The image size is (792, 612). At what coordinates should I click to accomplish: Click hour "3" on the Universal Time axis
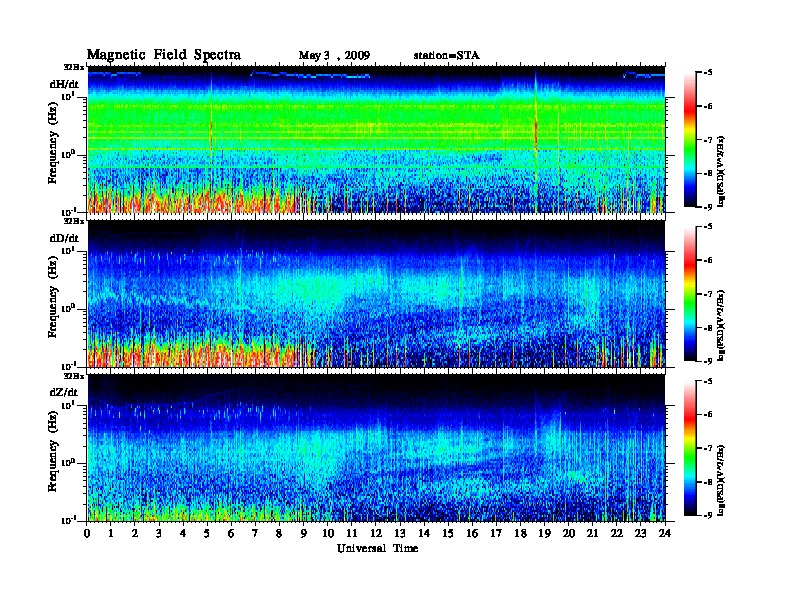(159, 533)
